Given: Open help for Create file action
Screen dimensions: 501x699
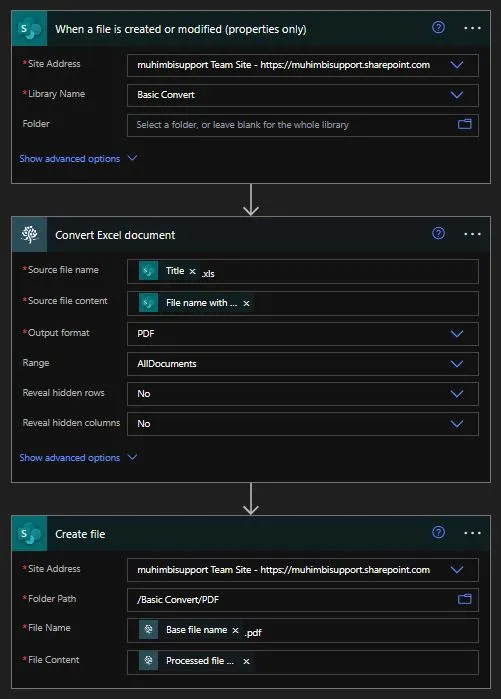Looking at the screenshot, I should [x=438, y=532].
